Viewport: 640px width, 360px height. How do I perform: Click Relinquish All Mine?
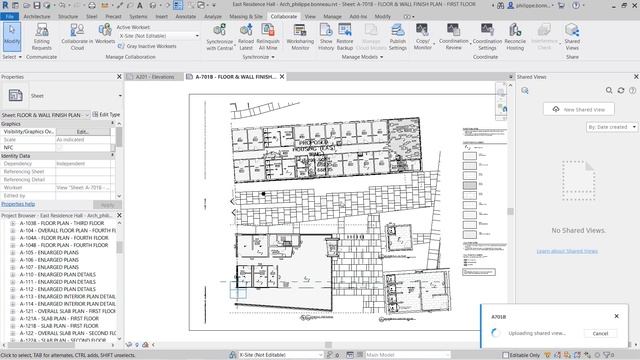click(268, 37)
